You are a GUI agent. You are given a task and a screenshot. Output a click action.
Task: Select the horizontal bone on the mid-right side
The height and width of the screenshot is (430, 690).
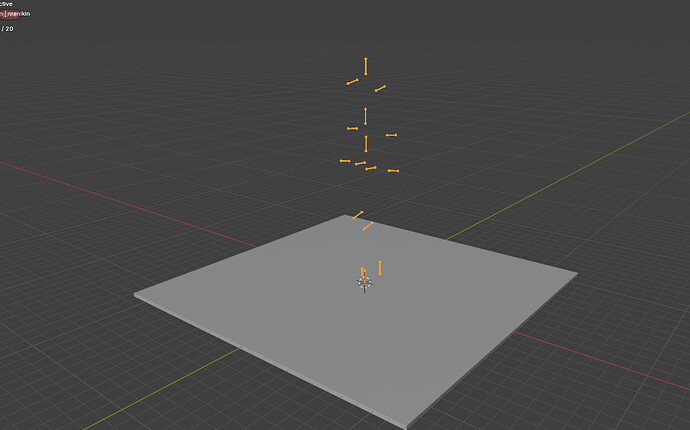[391, 135]
